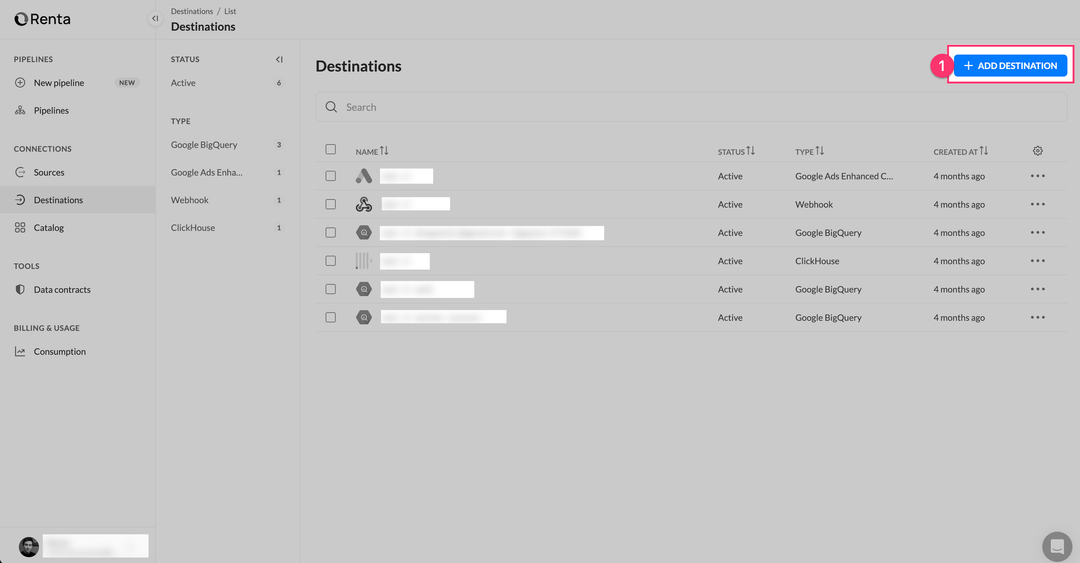Open the chat support bubble icon
Screen dimensions: 1080x563
tap(1056, 546)
